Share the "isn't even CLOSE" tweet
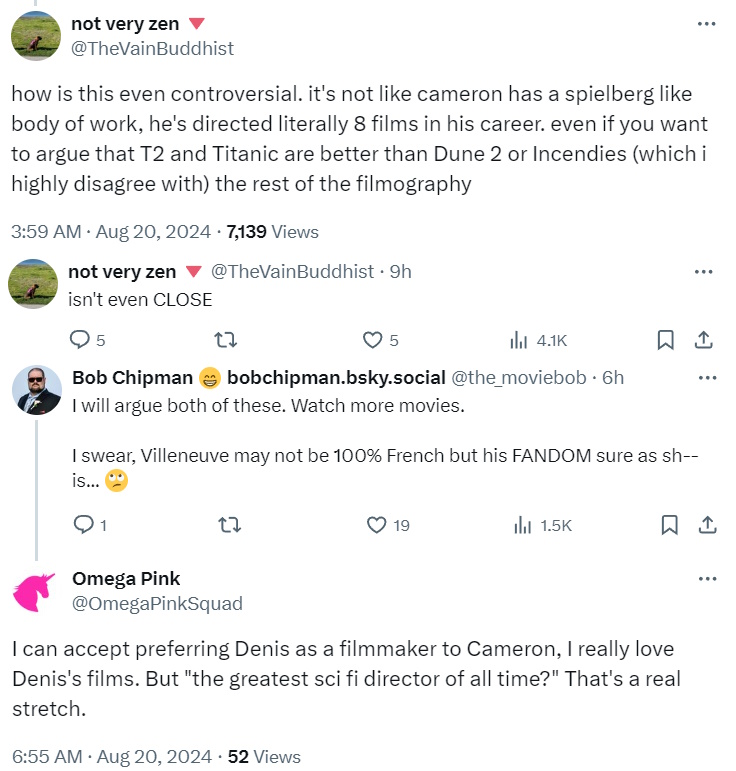Screen dimensions: 736x771 click(703, 341)
